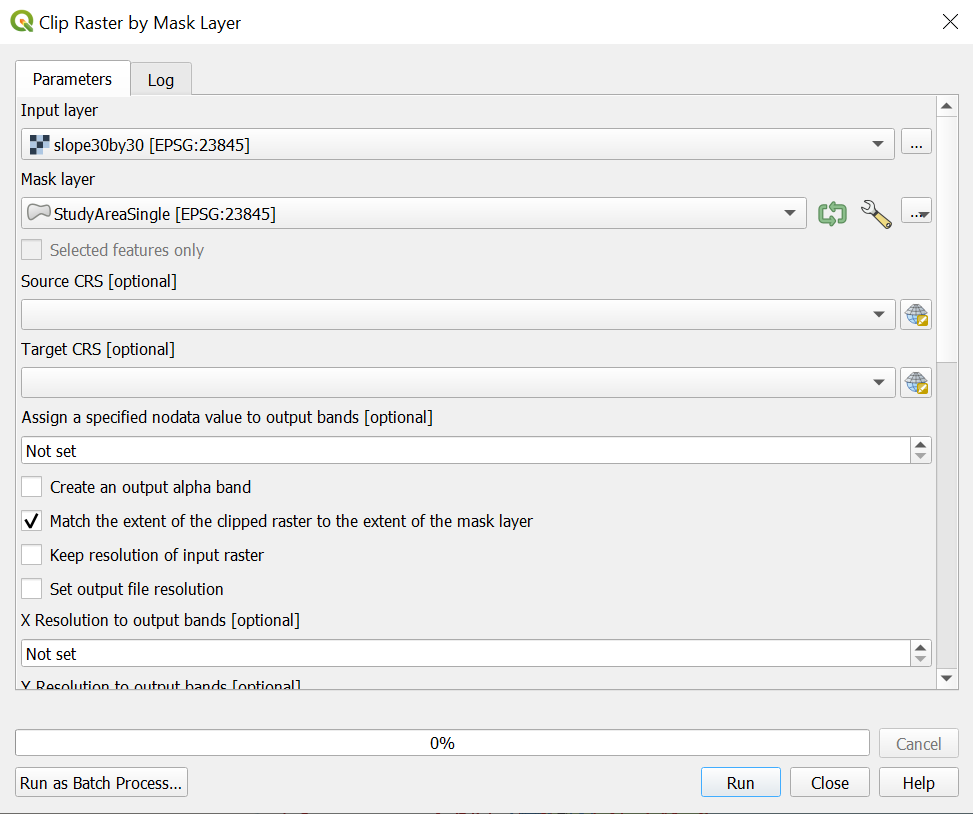Switch to the Log tab
The width and height of the screenshot is (973, 814).
[160, 80]
